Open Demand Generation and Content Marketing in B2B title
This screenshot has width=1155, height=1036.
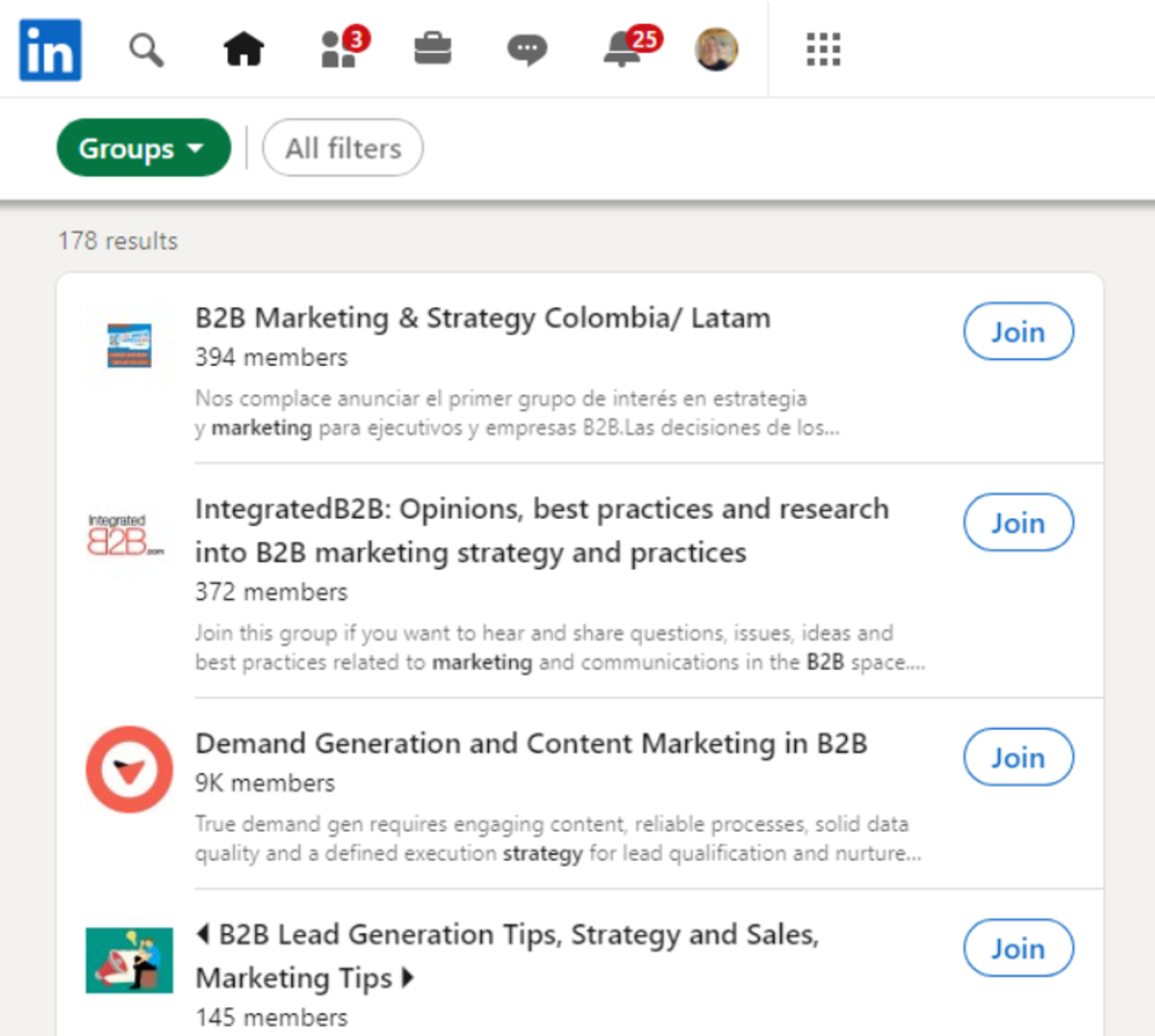pyautogui.click(x=531, y=743)
